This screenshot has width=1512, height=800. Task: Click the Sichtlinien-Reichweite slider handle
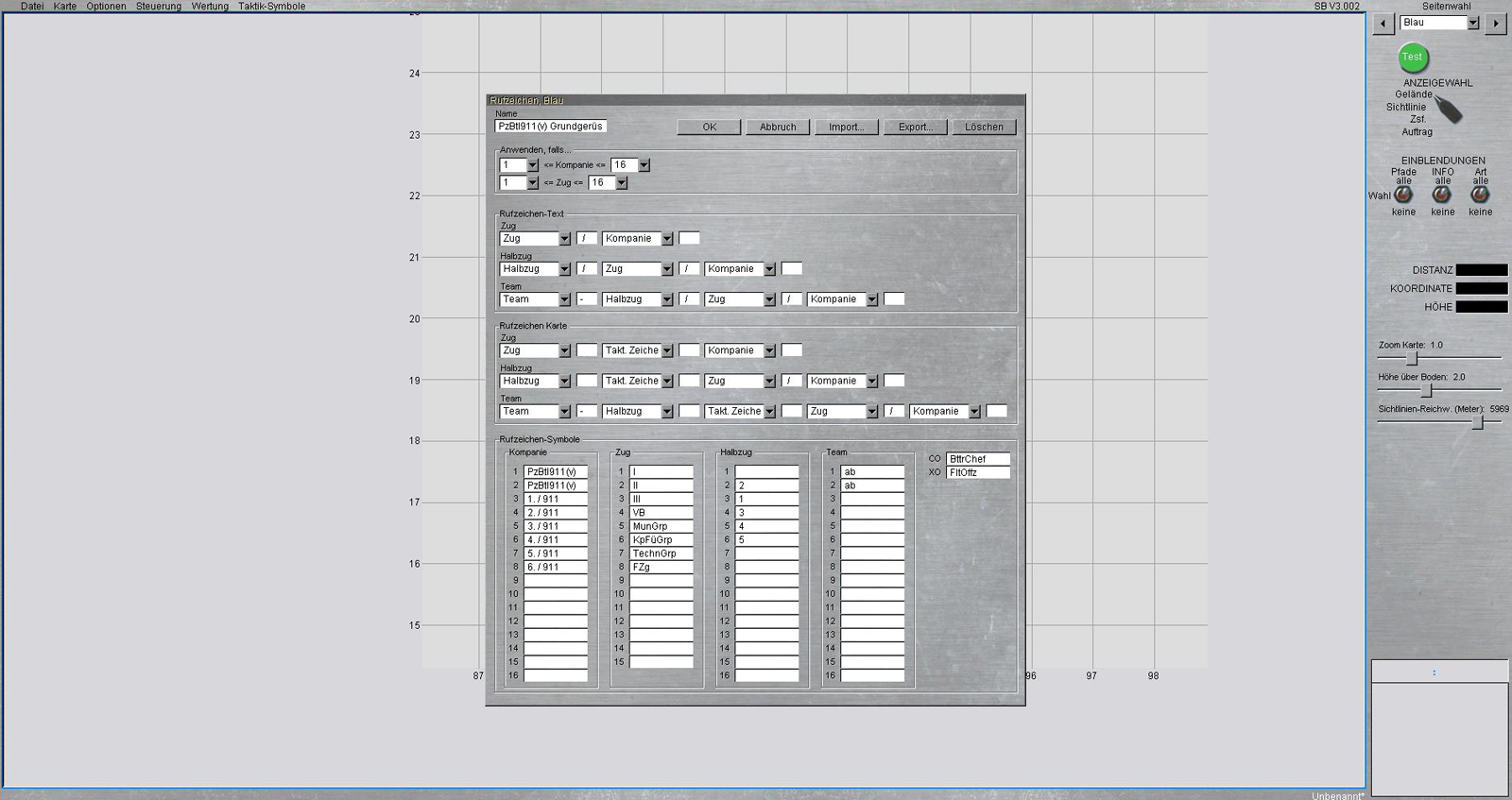(1478, 423)
